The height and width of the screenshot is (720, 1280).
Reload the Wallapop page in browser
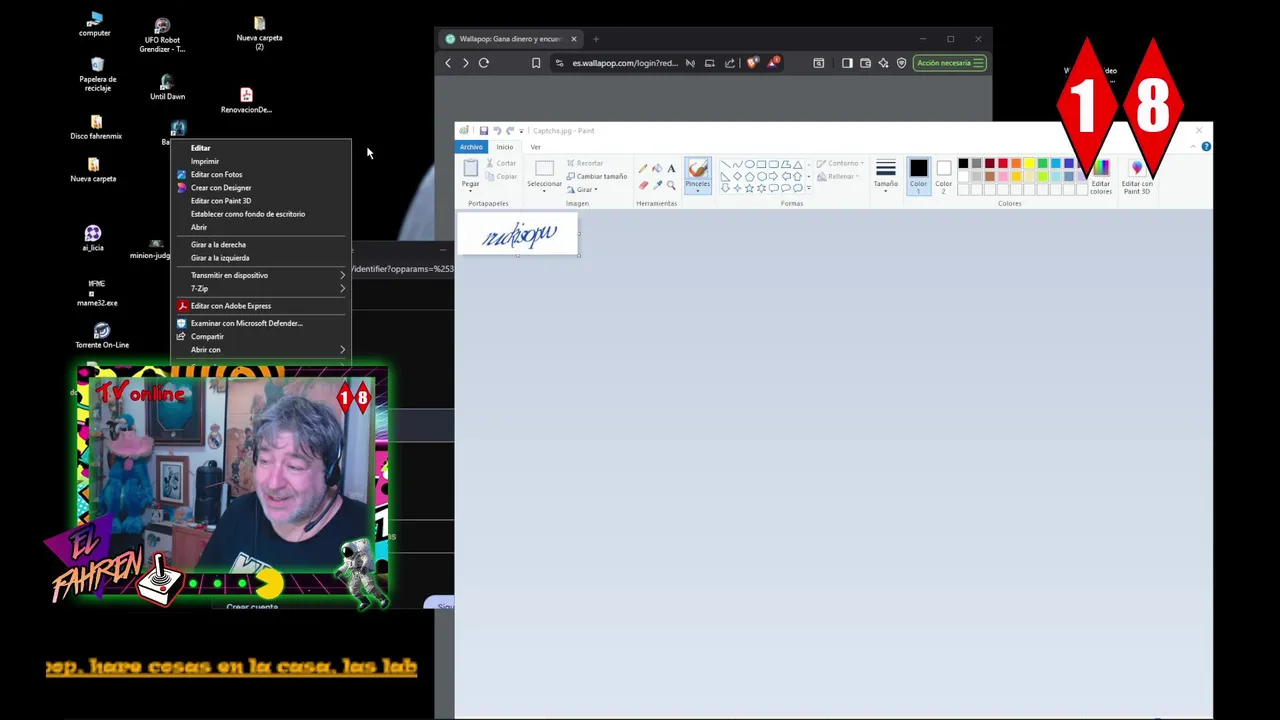pyautogui.click(x=484, y=63)
